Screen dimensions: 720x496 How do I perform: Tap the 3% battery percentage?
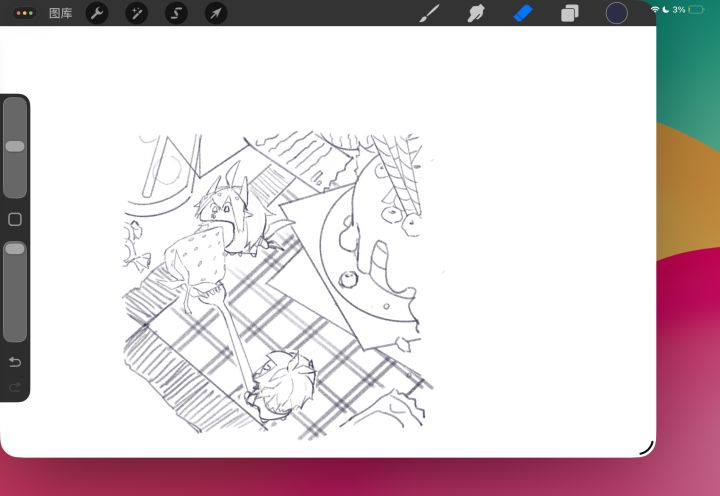(x=679, y=10)
